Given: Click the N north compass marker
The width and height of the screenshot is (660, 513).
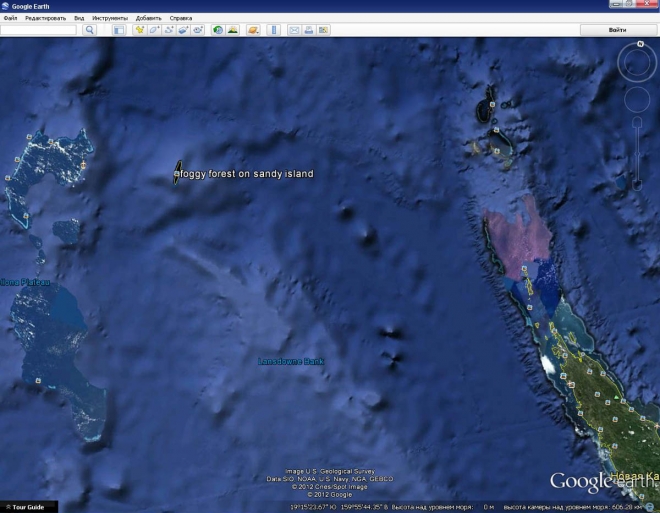Looking at the screenshot, I should pos(640,44).
